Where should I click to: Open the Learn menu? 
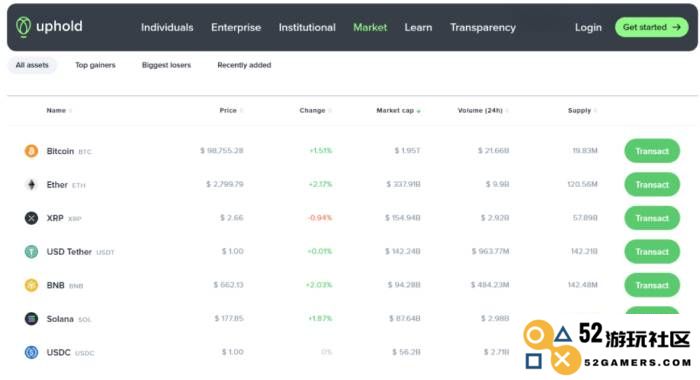click(x=418, y=27)
